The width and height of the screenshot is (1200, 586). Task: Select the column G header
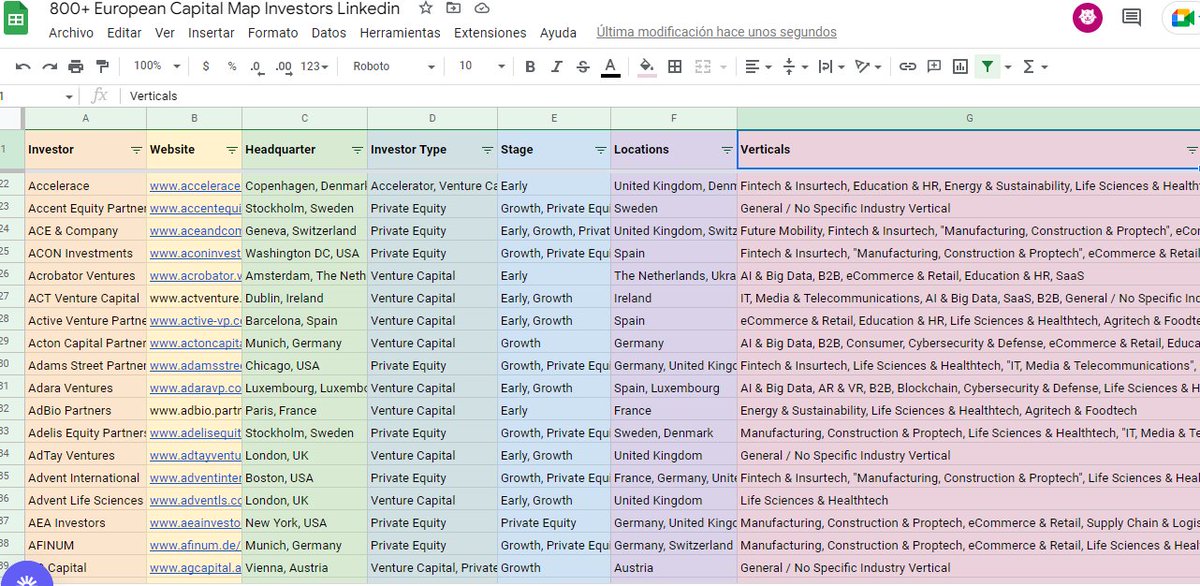pyautogui.click(x=968, y=118)
